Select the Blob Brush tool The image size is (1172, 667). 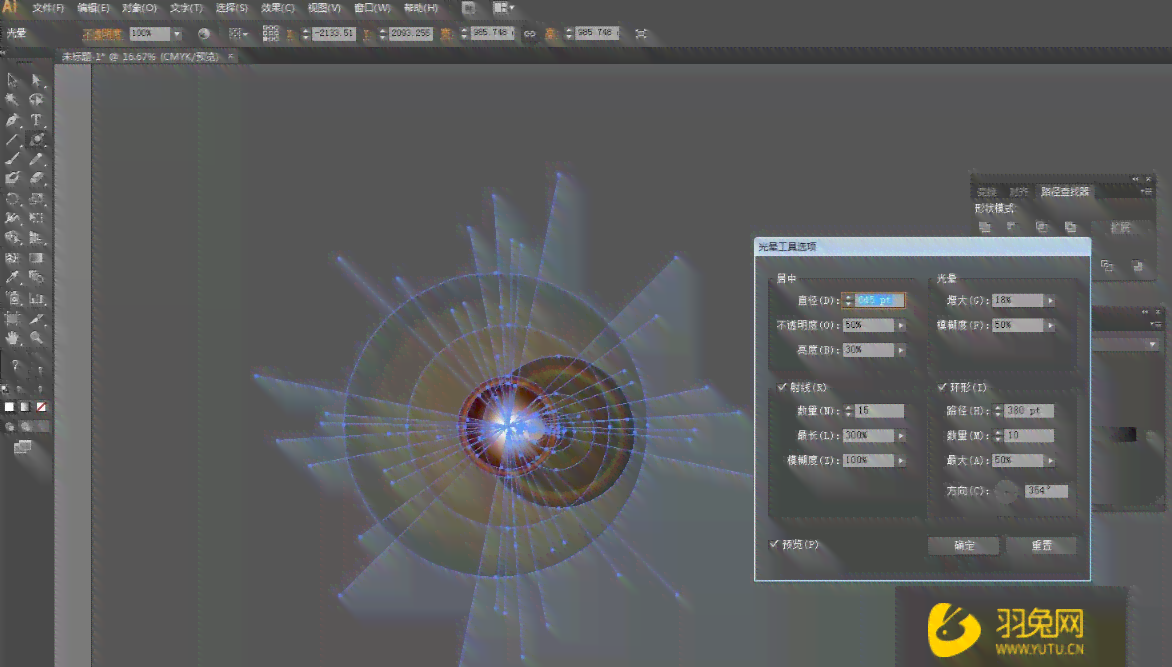click(13, 179)
